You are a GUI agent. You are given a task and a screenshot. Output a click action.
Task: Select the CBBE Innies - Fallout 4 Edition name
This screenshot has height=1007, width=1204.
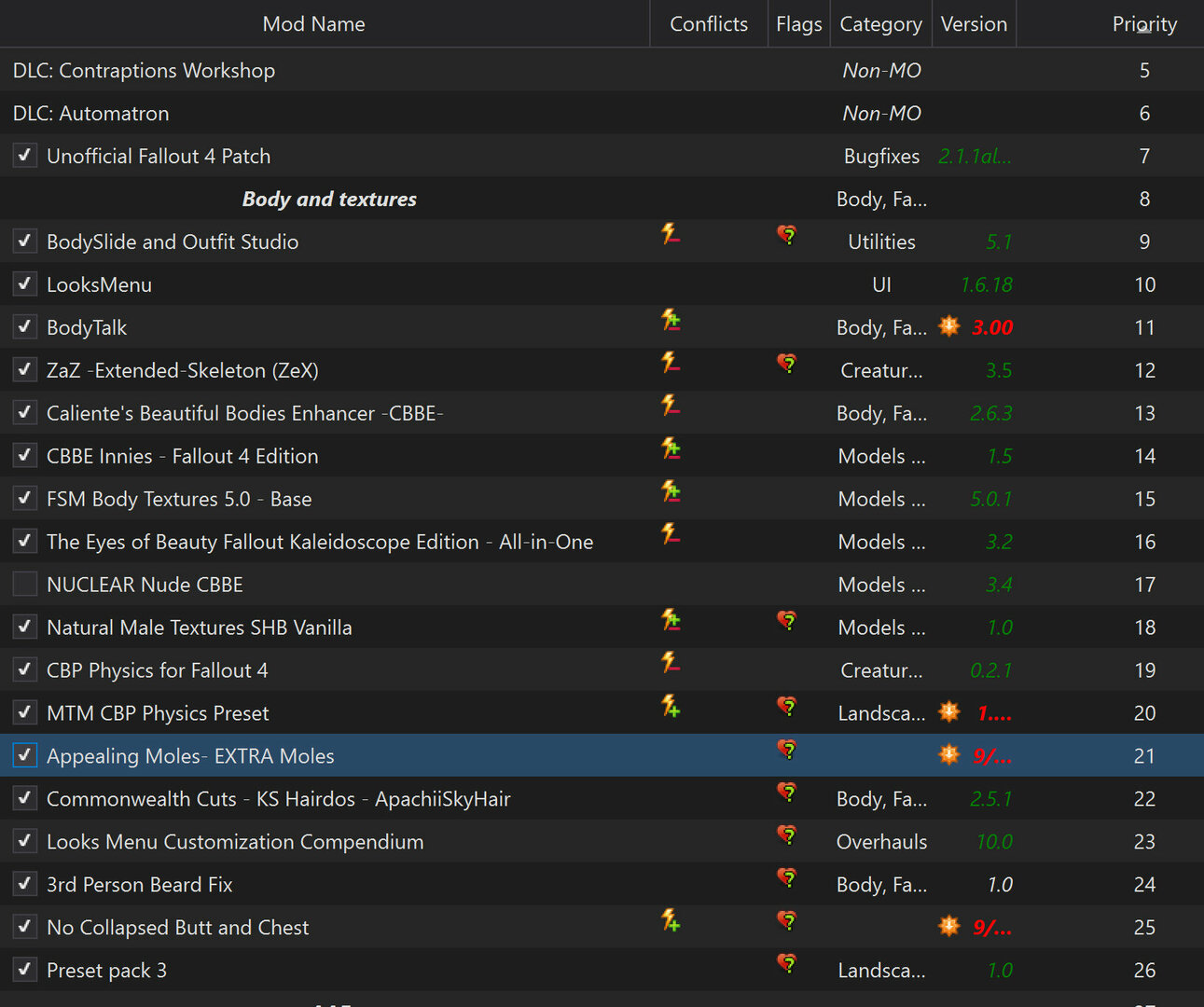point(183,456)
